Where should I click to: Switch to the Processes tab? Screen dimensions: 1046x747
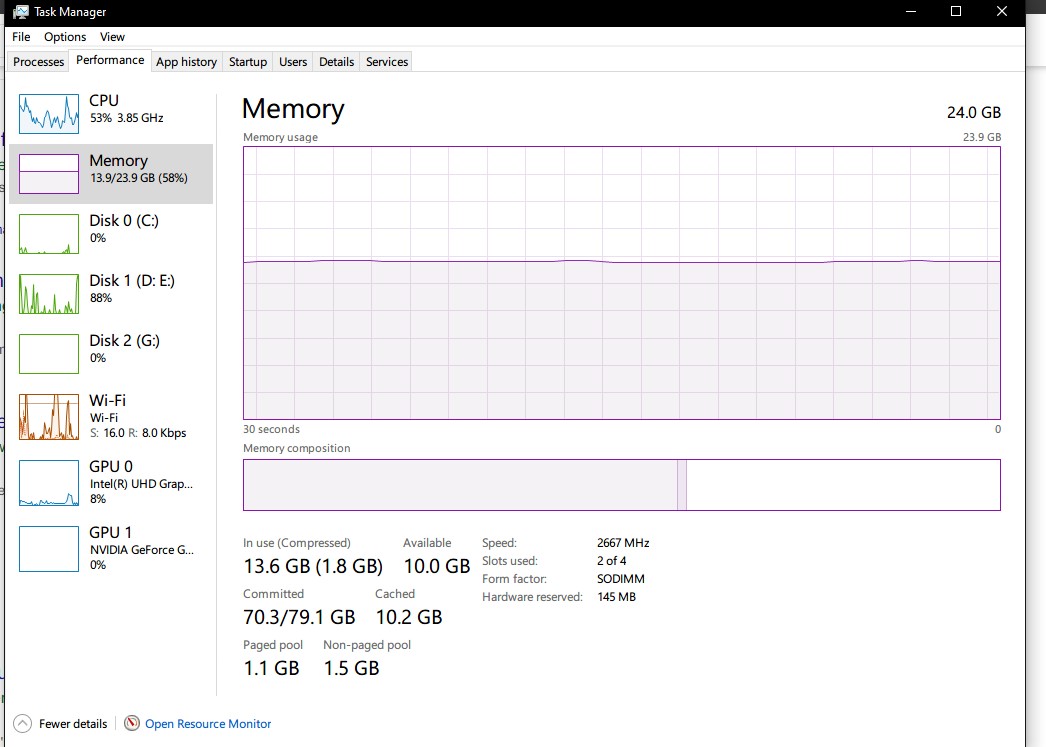pyautogui.click(x=39, y=62)
